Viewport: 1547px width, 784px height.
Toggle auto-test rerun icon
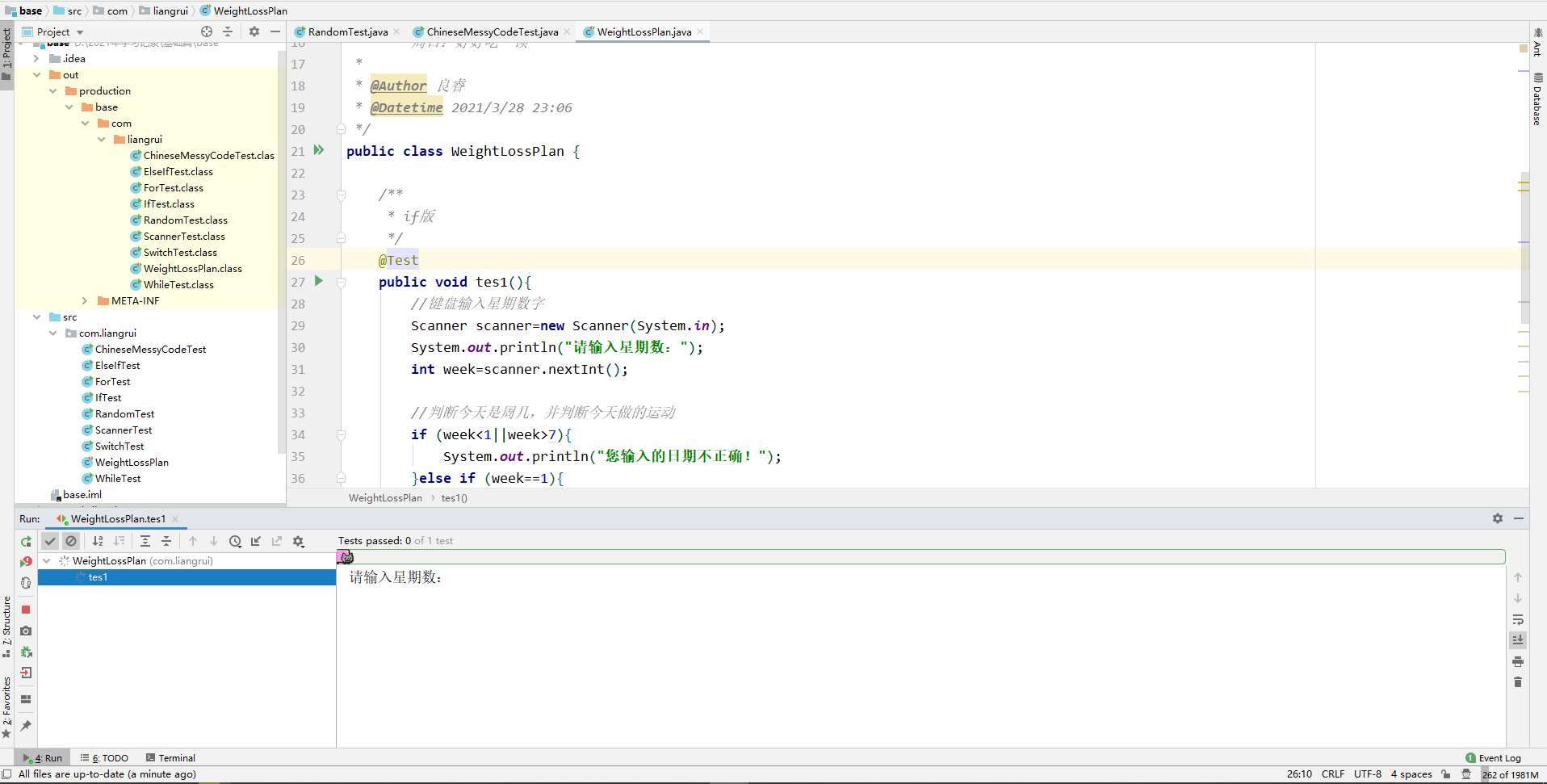point(26,583)
